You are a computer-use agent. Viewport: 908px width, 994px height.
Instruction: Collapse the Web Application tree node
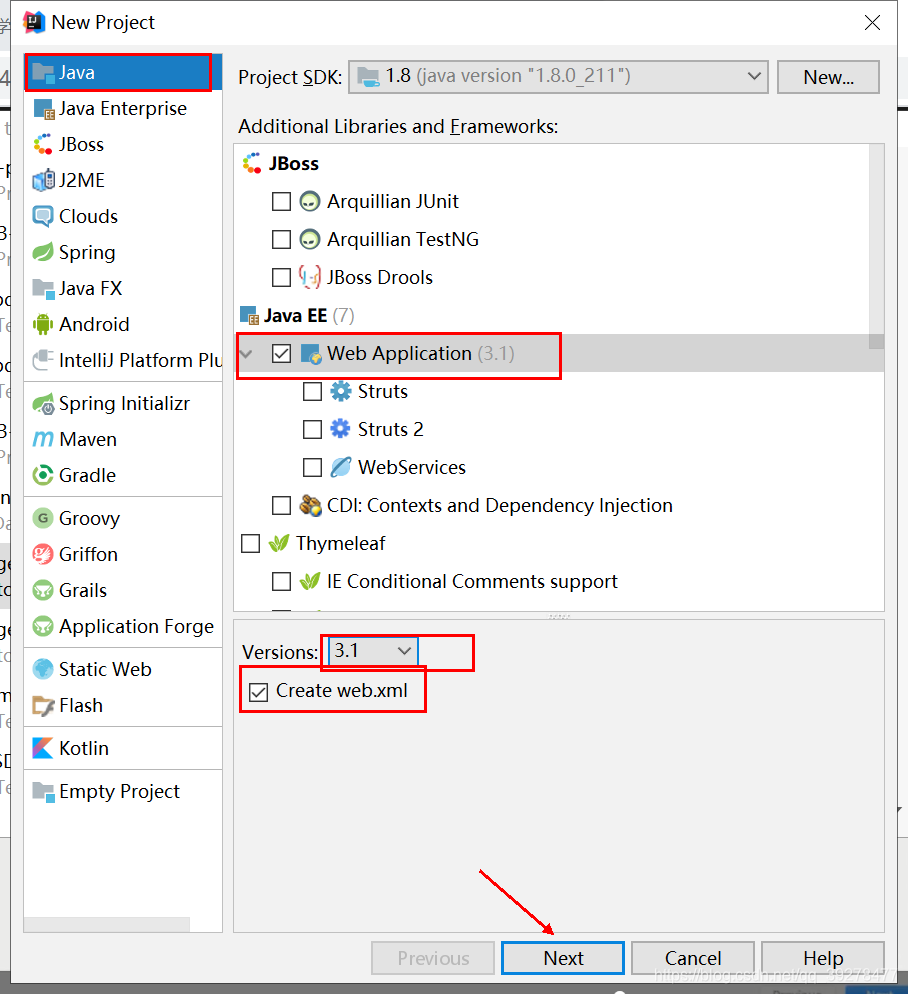[247, 354]
